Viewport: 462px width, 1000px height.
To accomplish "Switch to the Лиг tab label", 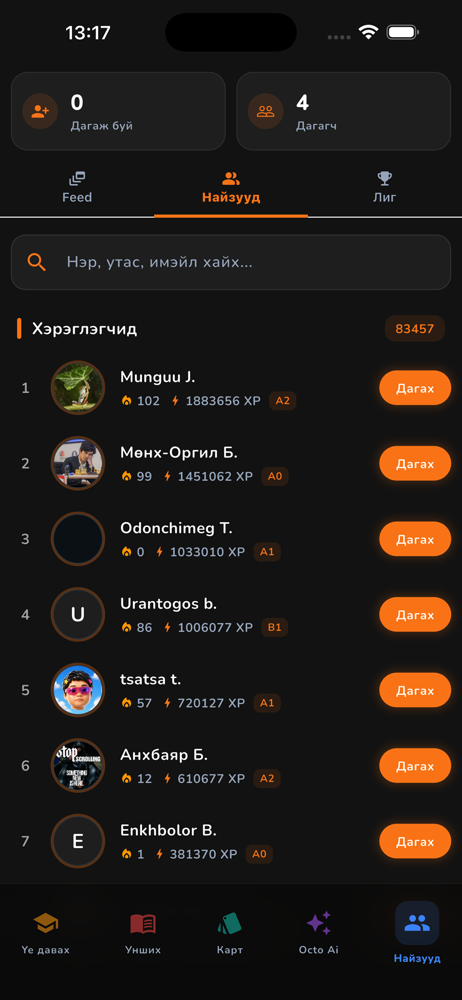I will 385,197.
